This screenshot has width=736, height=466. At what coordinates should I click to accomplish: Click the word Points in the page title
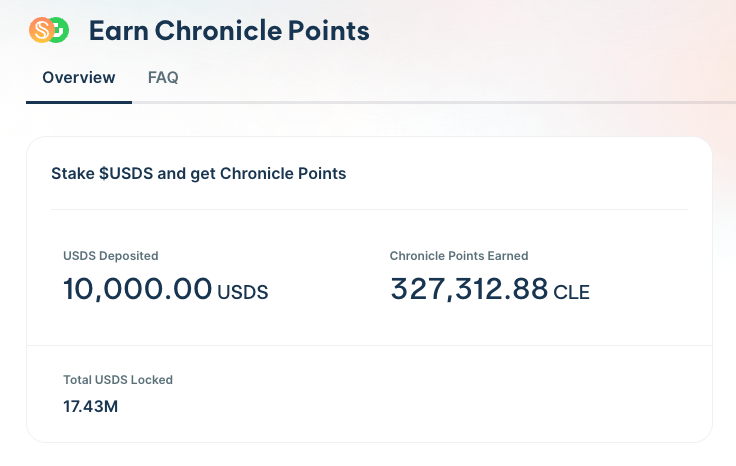click(331, 31)
